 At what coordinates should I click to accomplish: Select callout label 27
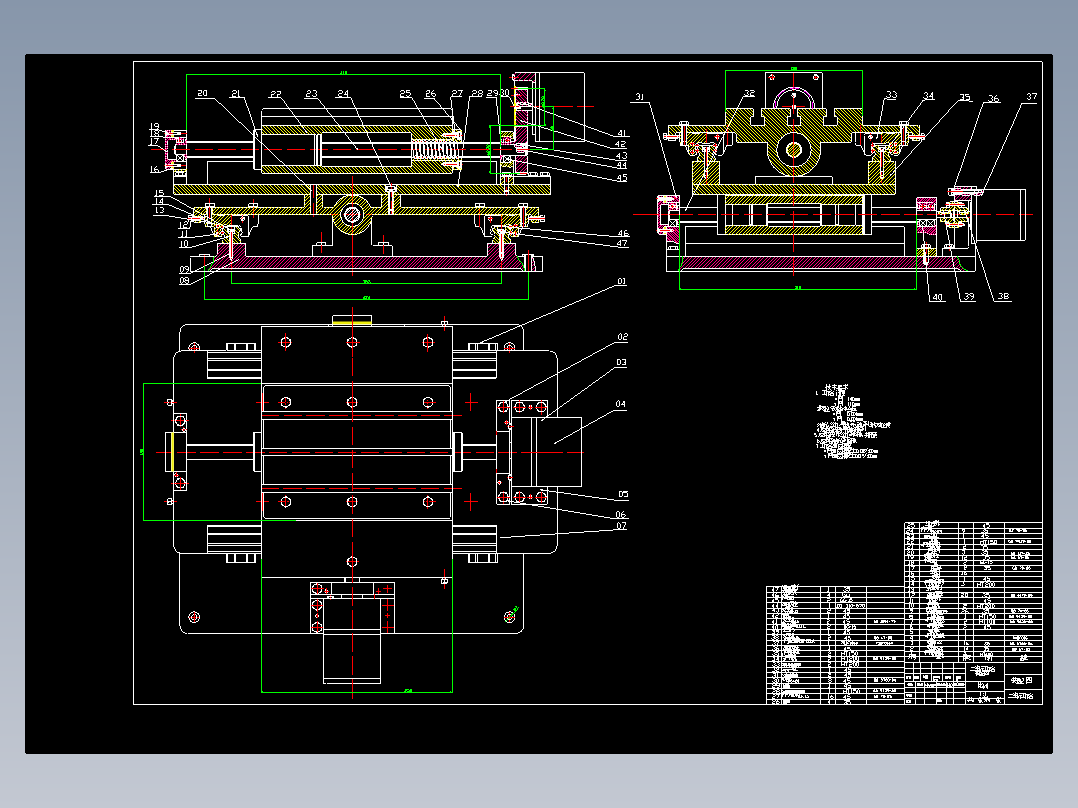pos(457,94)
